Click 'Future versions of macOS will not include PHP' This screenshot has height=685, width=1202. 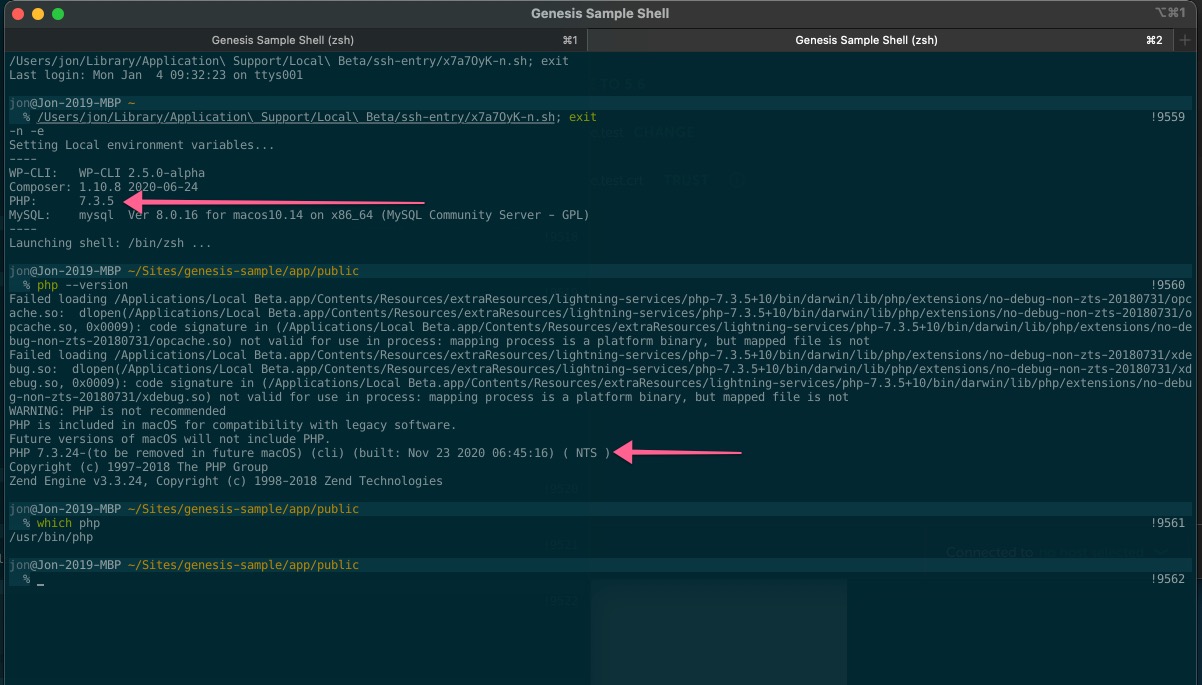pos(169,439)
